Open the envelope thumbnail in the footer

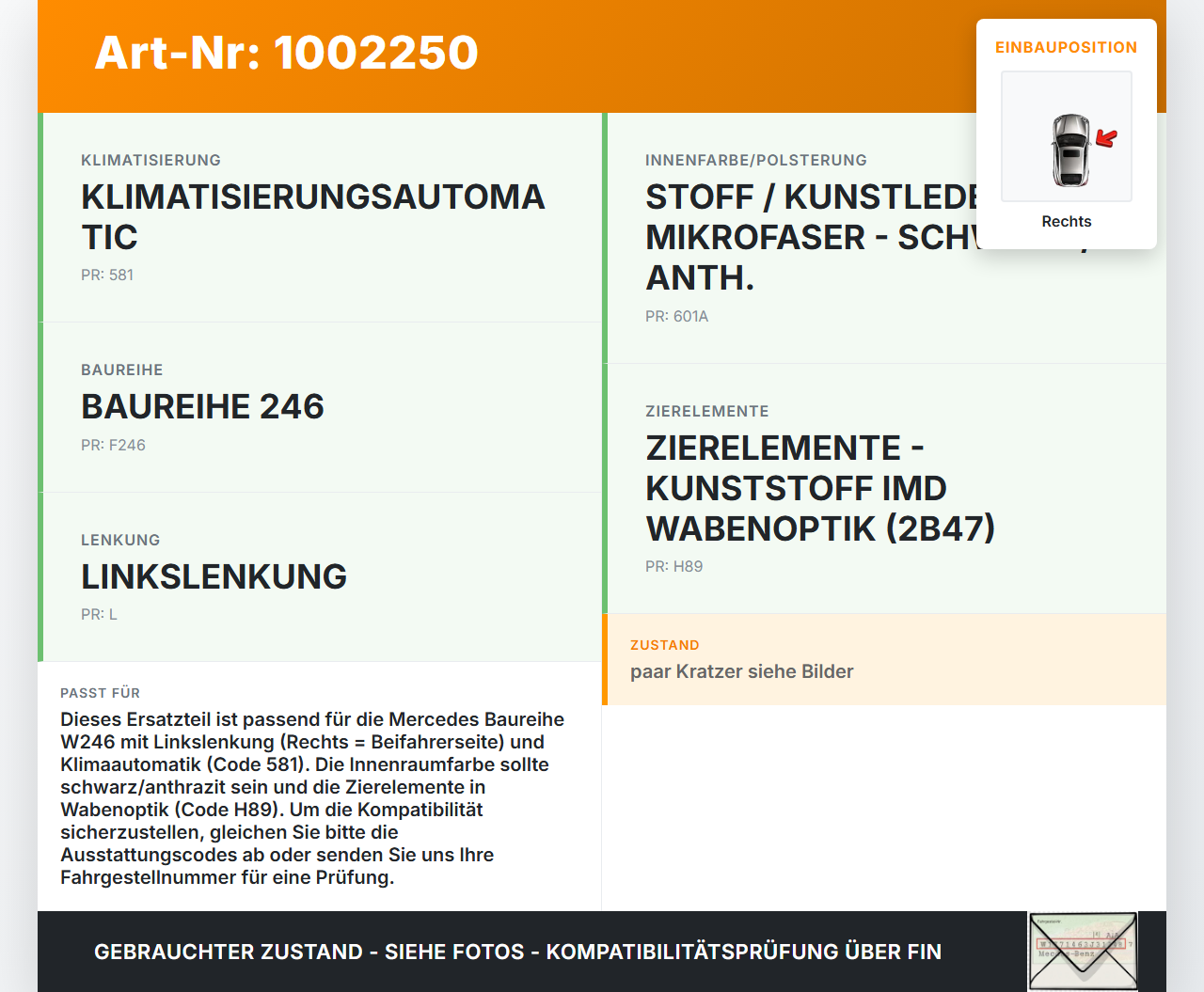(x=1083, y=952)
